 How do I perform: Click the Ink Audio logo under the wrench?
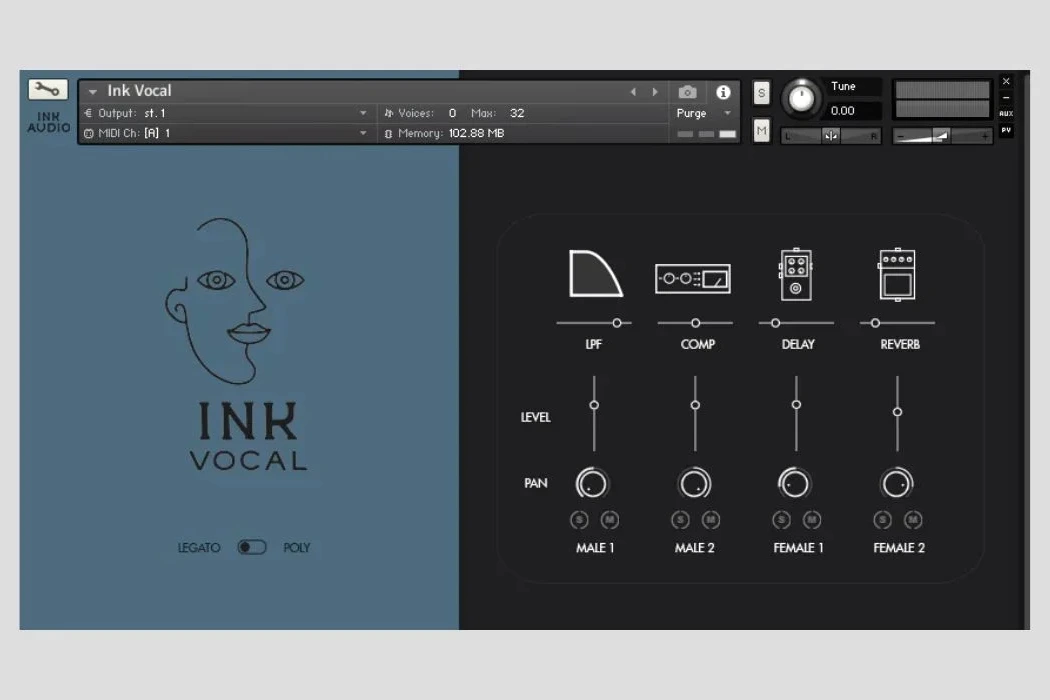[48, 122]
